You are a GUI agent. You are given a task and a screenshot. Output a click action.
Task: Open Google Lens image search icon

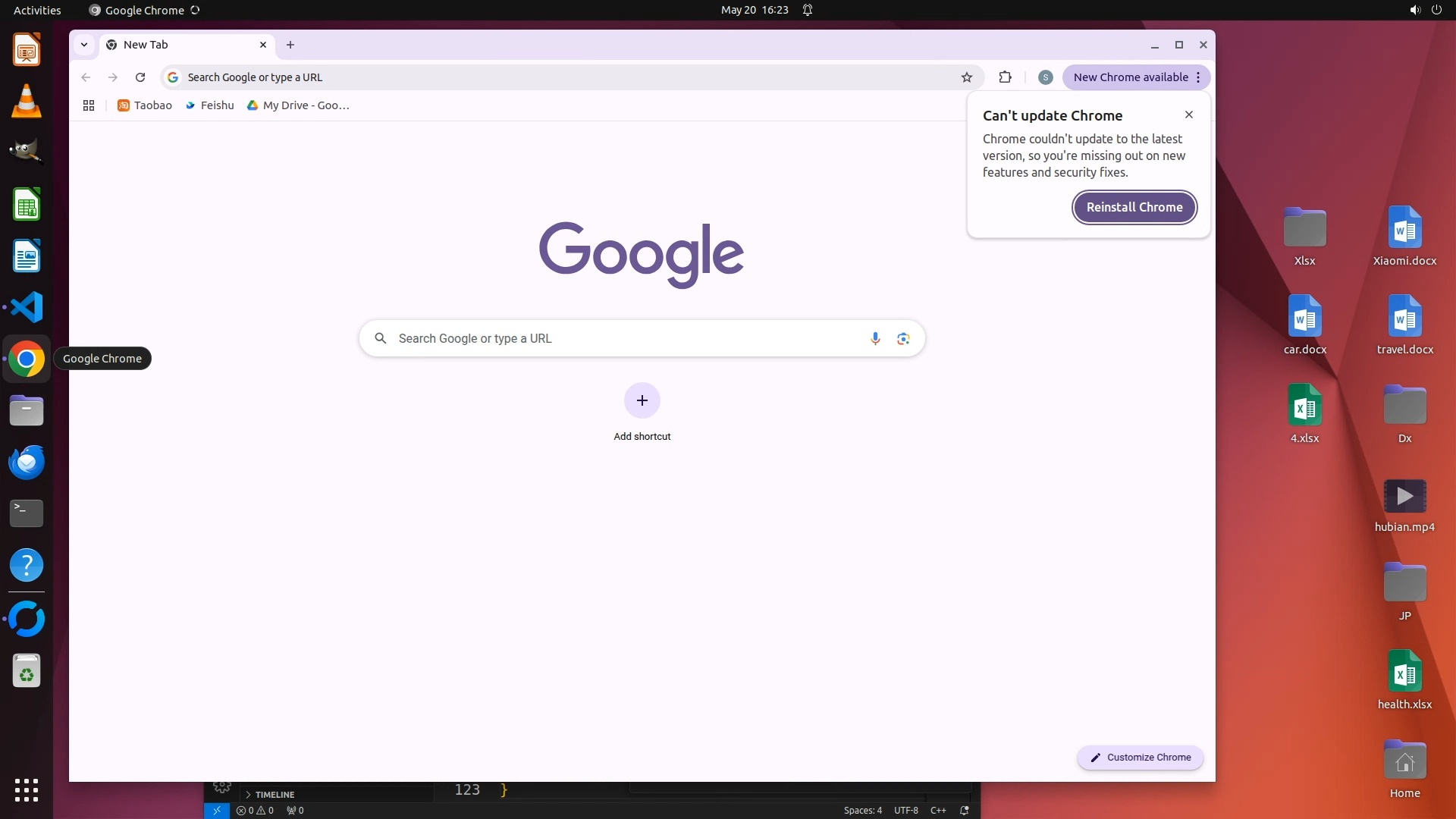coord(902,338)
